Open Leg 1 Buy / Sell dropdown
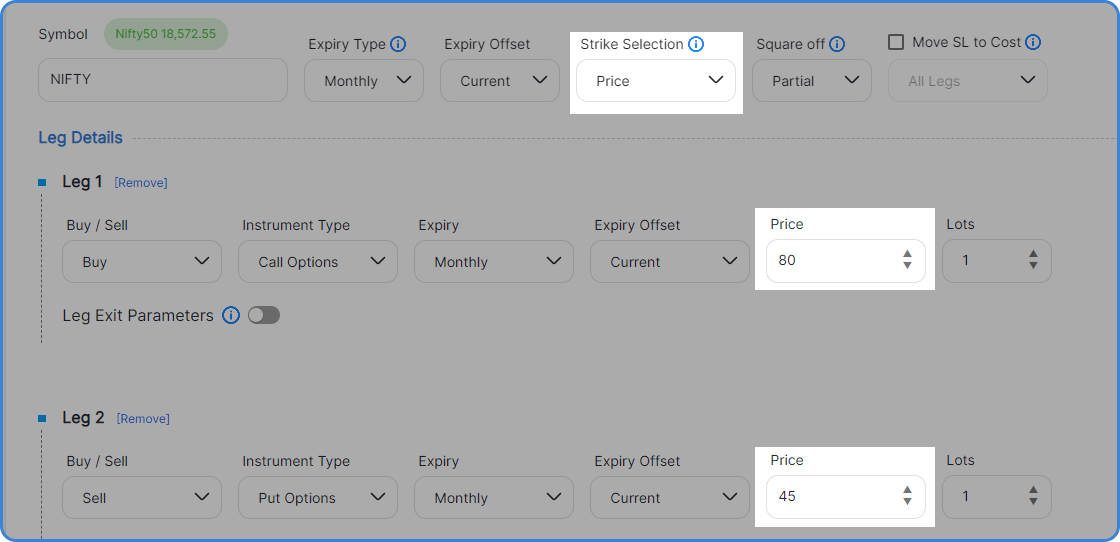 click(142, 261)
